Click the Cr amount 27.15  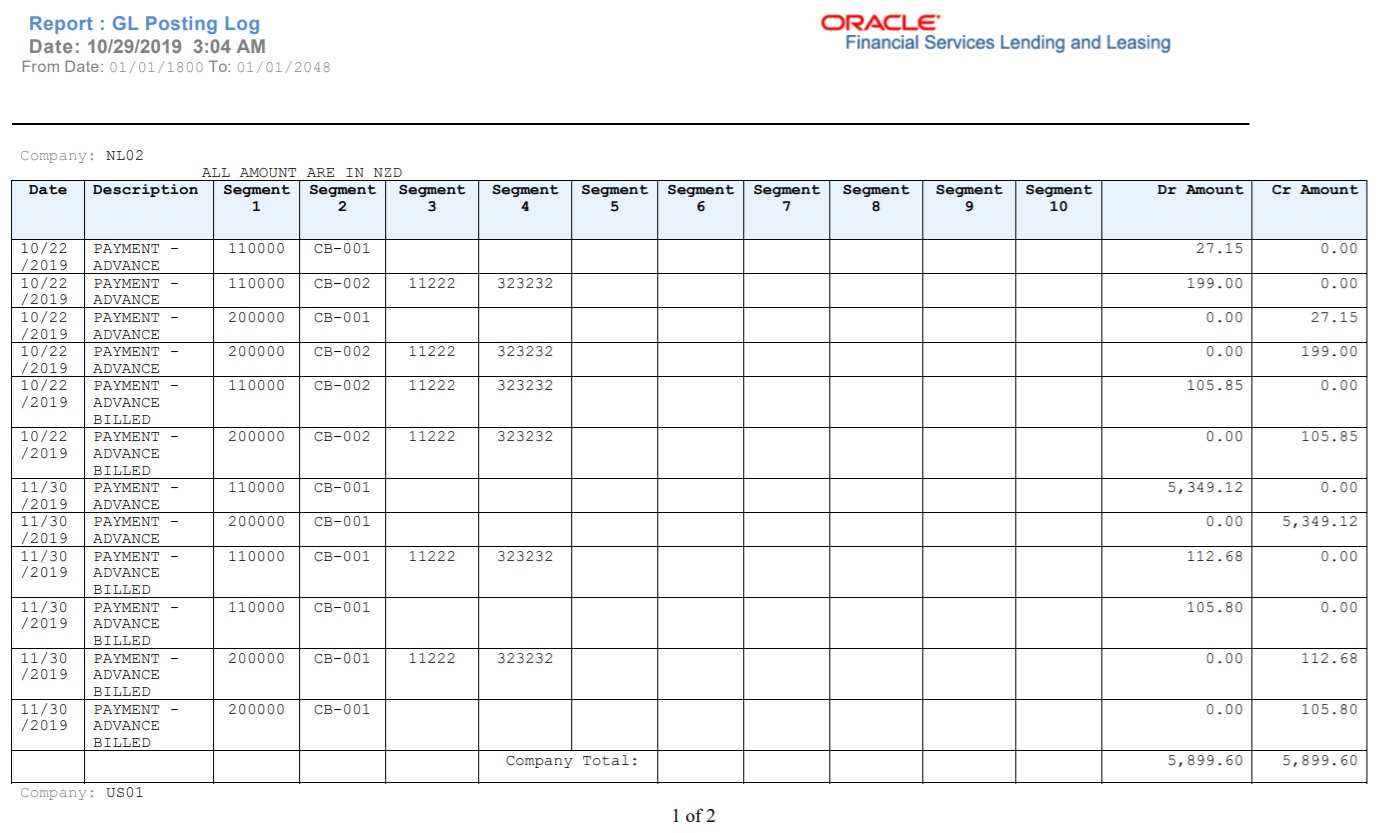pos(1334,317)
